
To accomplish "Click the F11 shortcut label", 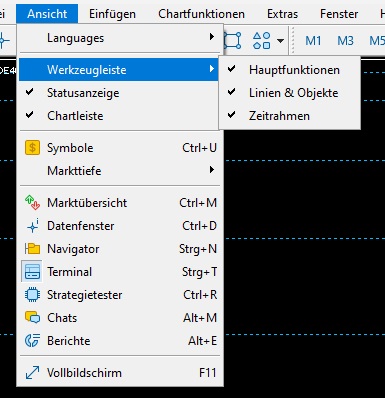I will coord(207,373).
